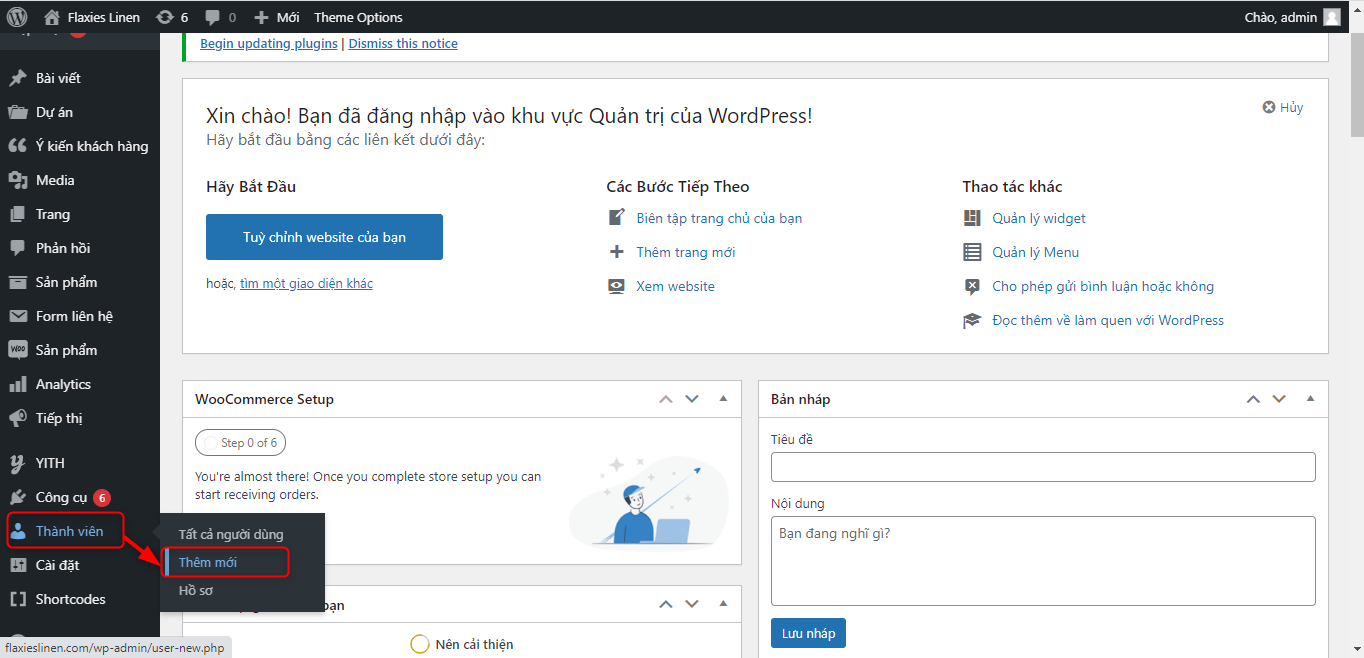This screenshot has width=1364, height=658.
Task: Open the comments bubble icon showing 0
Action: pos(220,17)
